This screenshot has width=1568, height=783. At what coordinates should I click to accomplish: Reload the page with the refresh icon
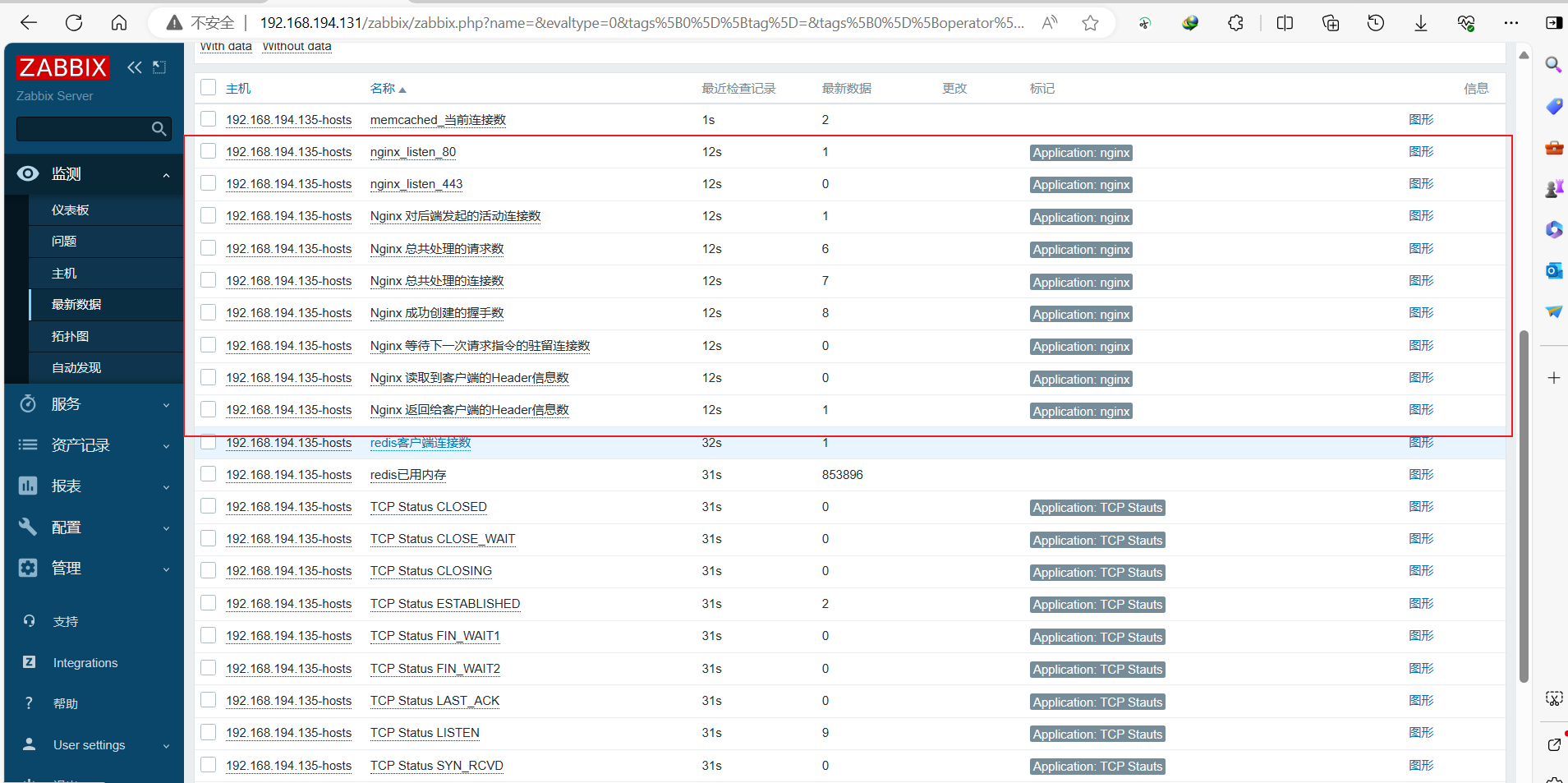pos(74,23)
